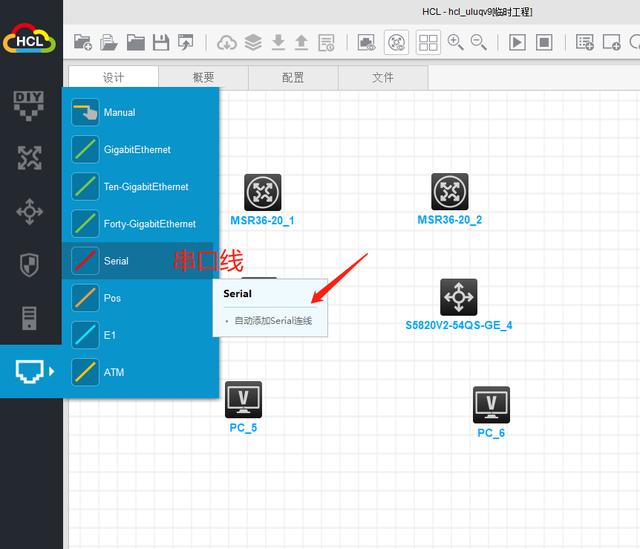The height and width of the screenshot is (549, 640).
Task: Click the download arrow icon
Action: (278, 42)
